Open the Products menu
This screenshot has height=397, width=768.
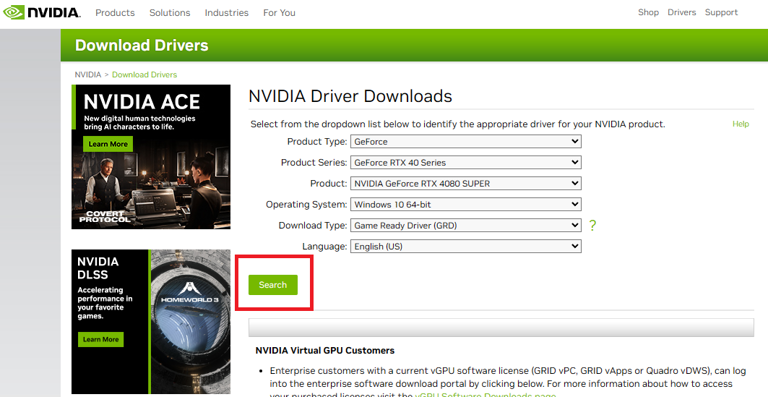(x=115, y=13)
